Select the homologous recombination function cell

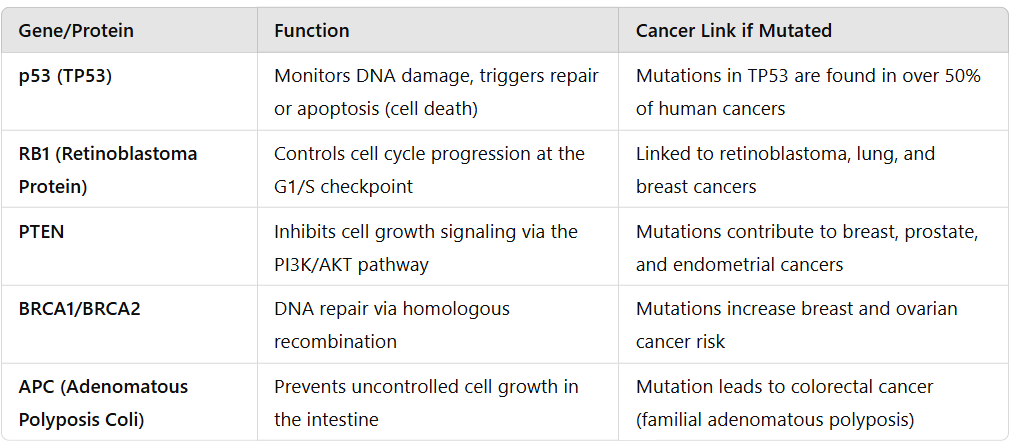(x=392, y=325)
